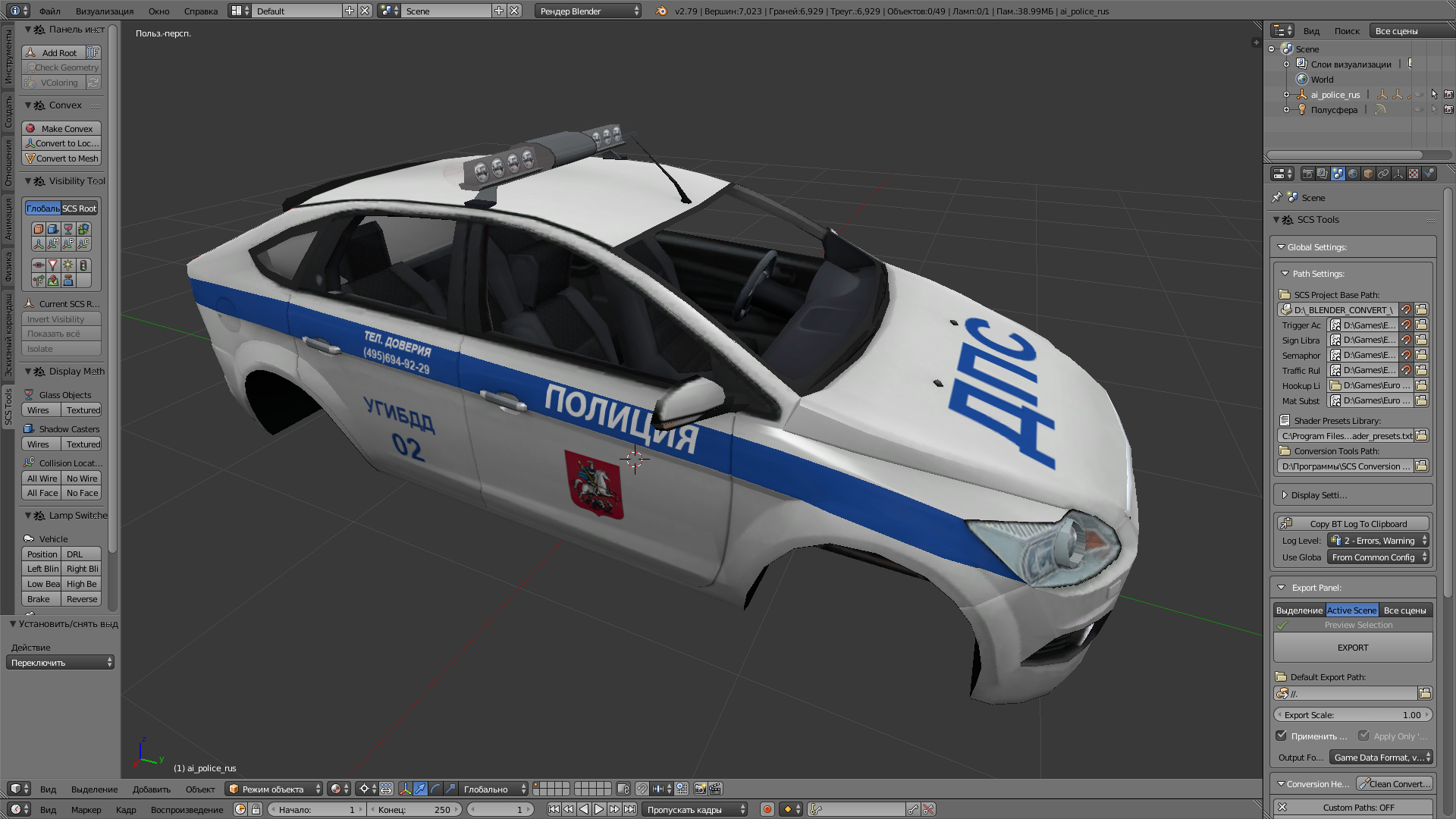This screenshot has width=1456, height=819.
Task: Open the Файл menu
Action: (50, 11)
